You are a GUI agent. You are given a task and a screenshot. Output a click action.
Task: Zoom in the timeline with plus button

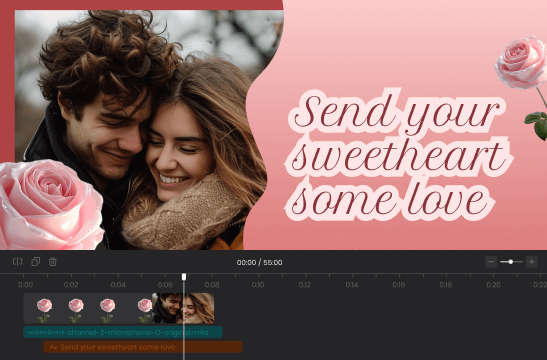tap(532, 262)
